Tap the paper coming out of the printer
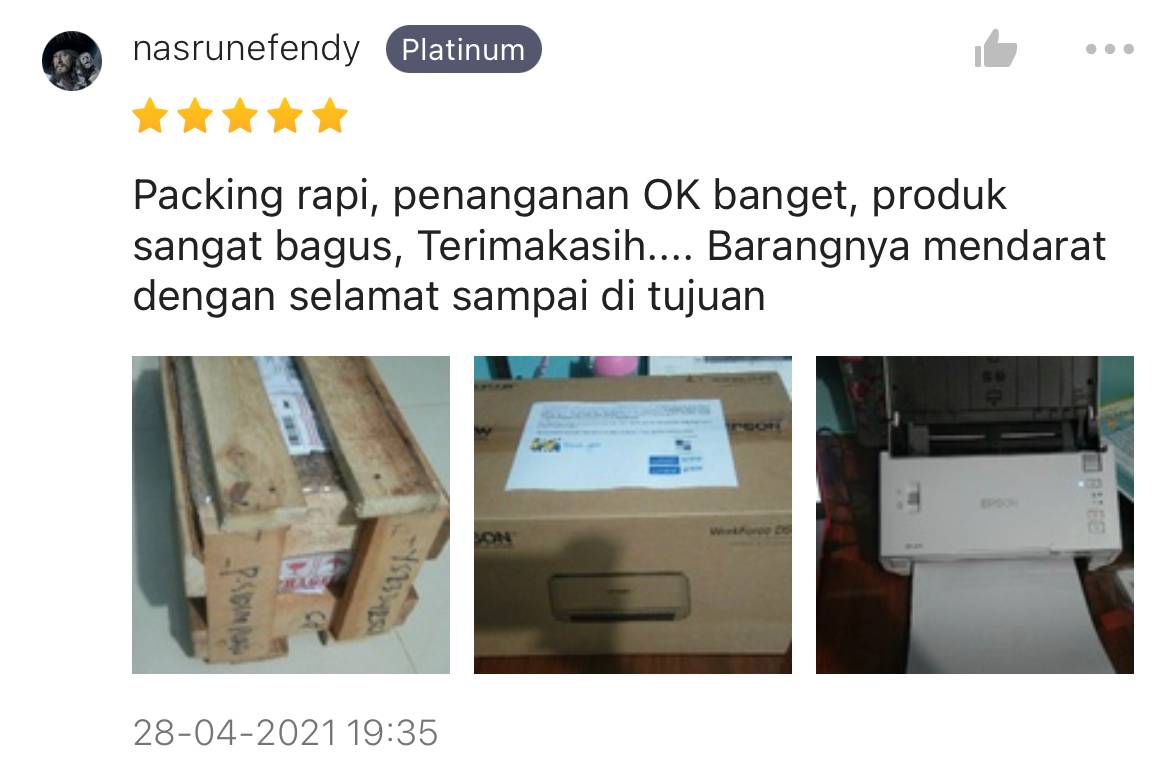Image resolution: width=1170 pixels, height=773 pixels. click(998, 616)
